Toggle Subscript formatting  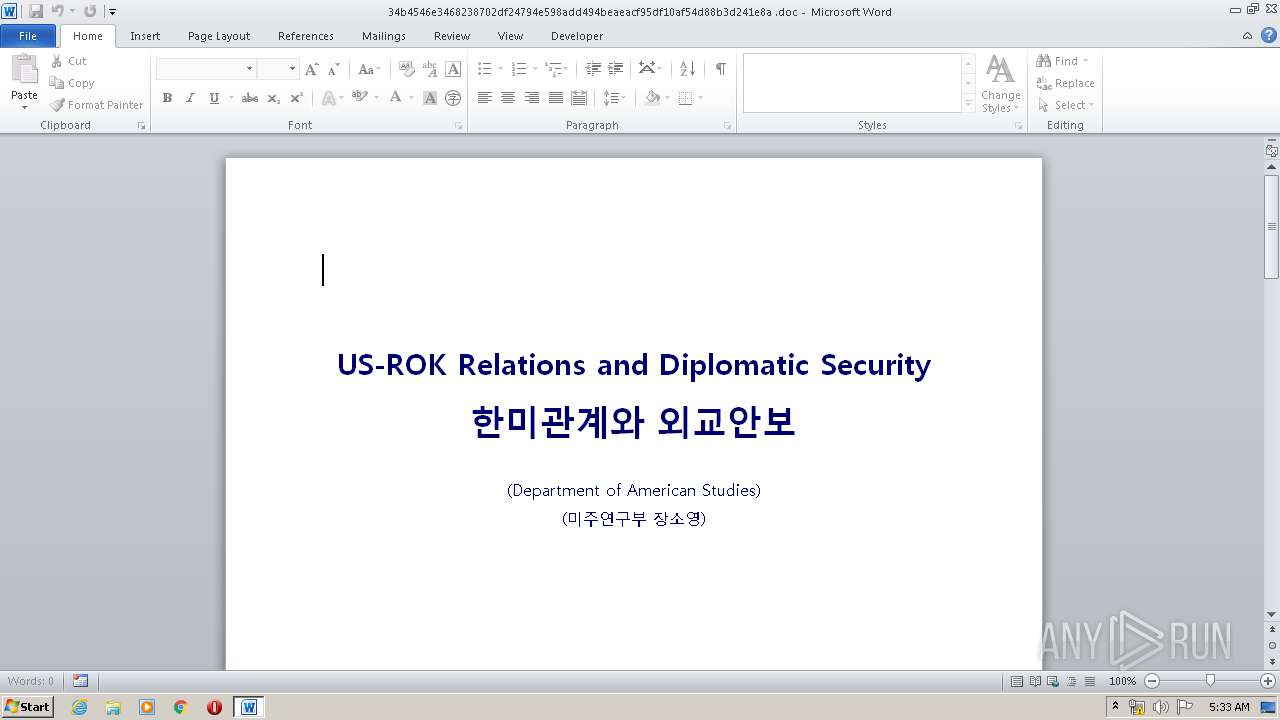click(x=273, y=98)
